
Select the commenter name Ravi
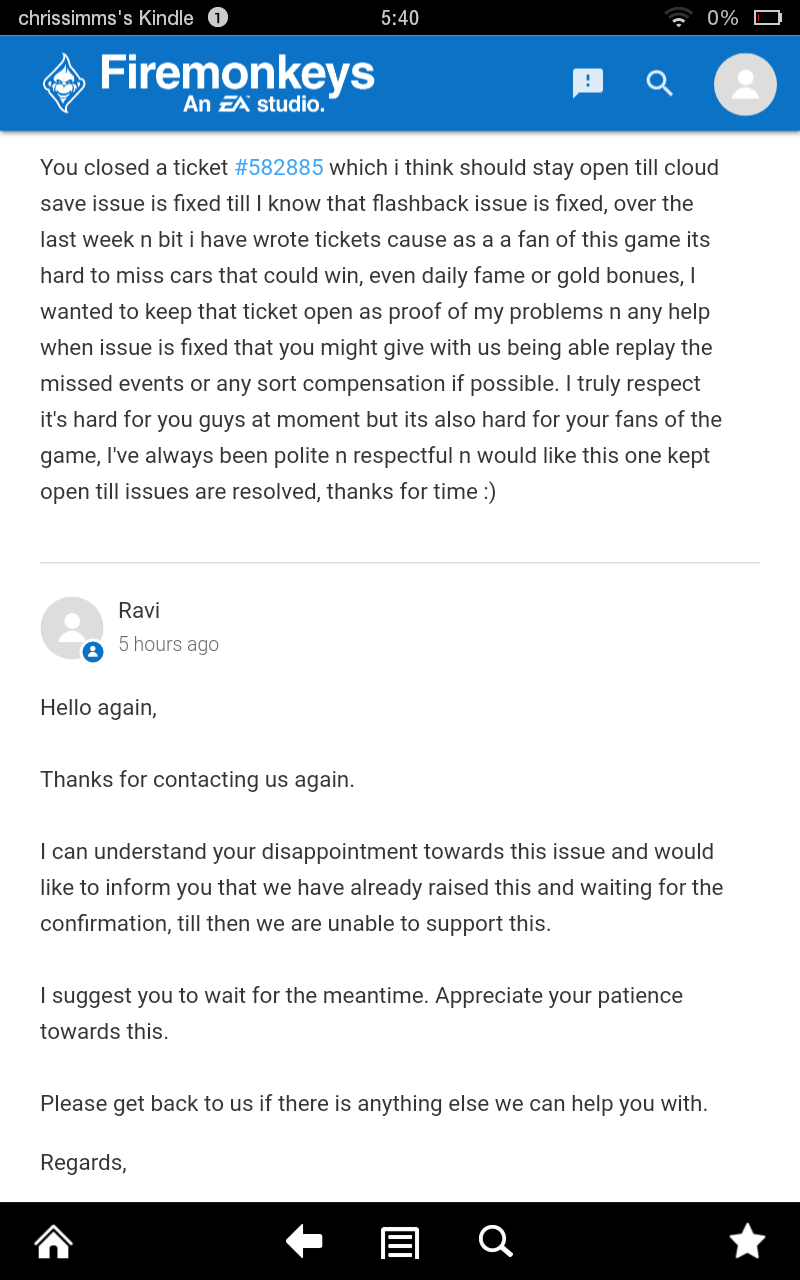click(139, 610)
